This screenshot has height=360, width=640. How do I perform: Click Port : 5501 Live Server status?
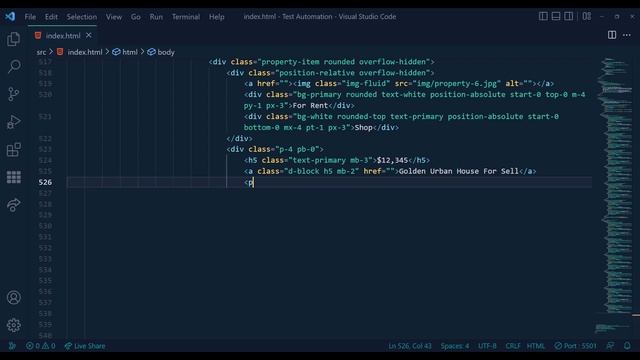(575, 346)
